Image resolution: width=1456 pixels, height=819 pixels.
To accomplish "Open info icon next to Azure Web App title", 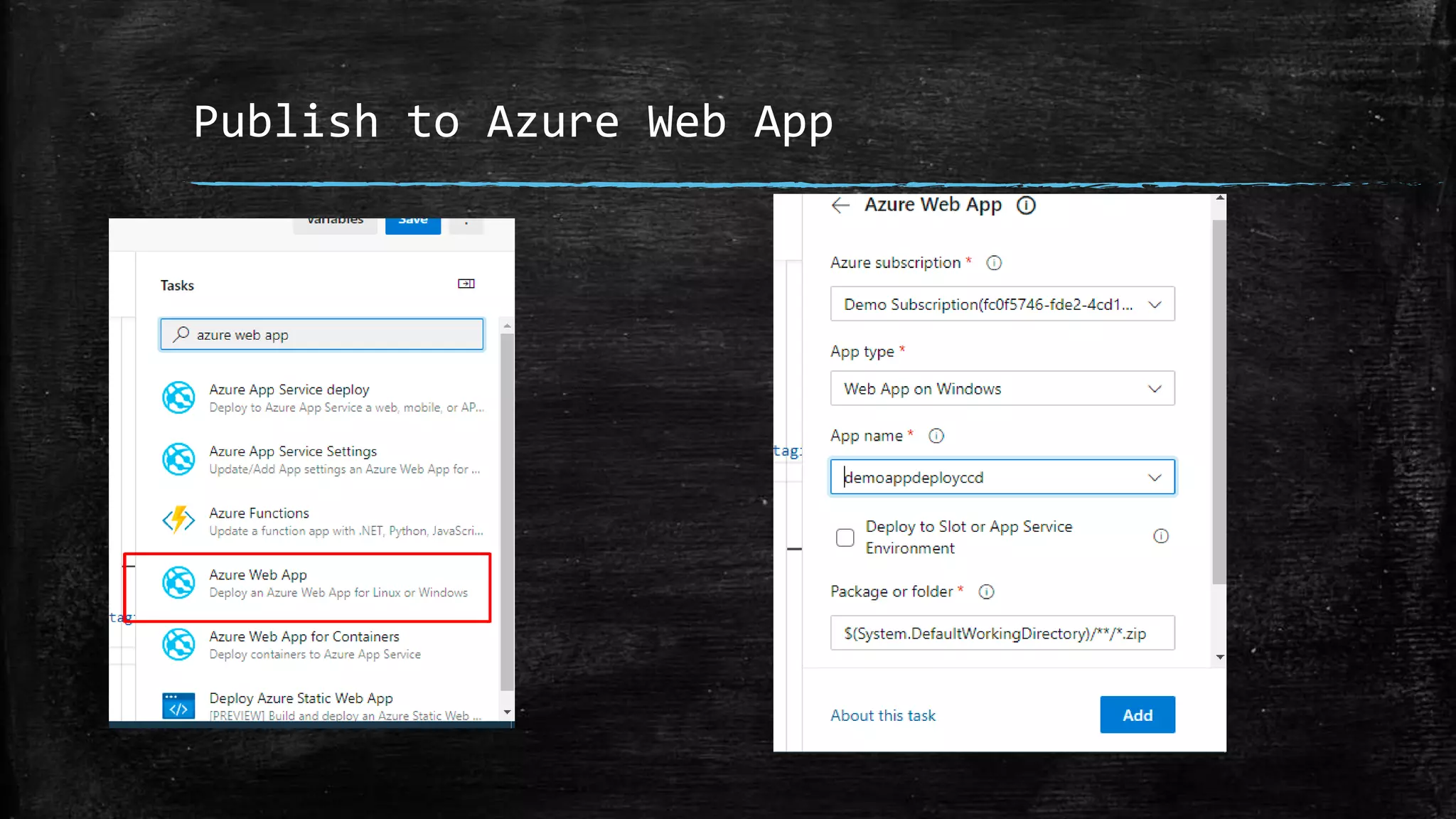I will [x=1026, y=205].
